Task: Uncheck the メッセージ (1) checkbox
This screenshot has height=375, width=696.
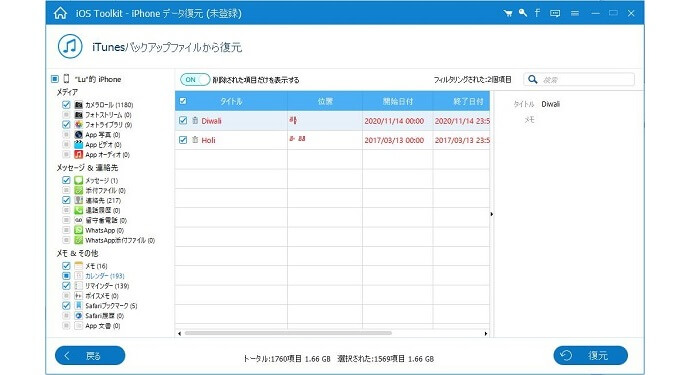Action: [x=66, y=180]
